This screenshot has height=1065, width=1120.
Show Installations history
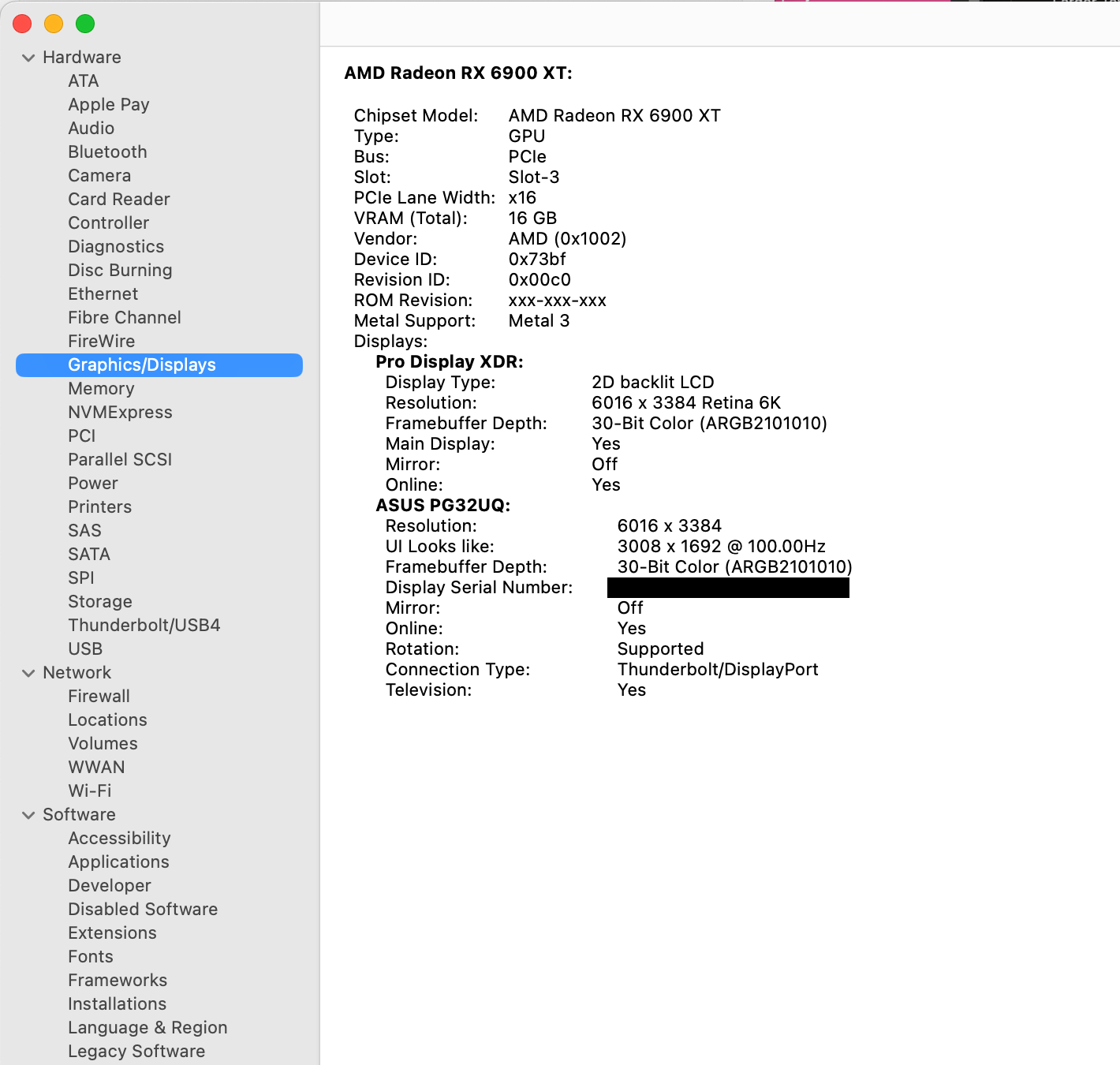[x=117, y=1004]
